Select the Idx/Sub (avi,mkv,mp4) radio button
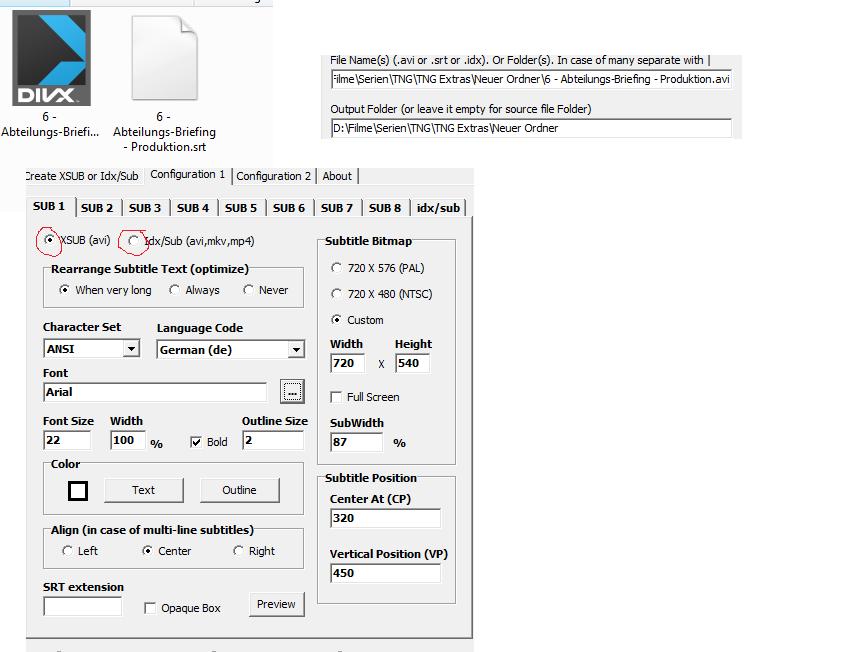Viewport: 853px width, 652px height. click(x=133, y=241)
